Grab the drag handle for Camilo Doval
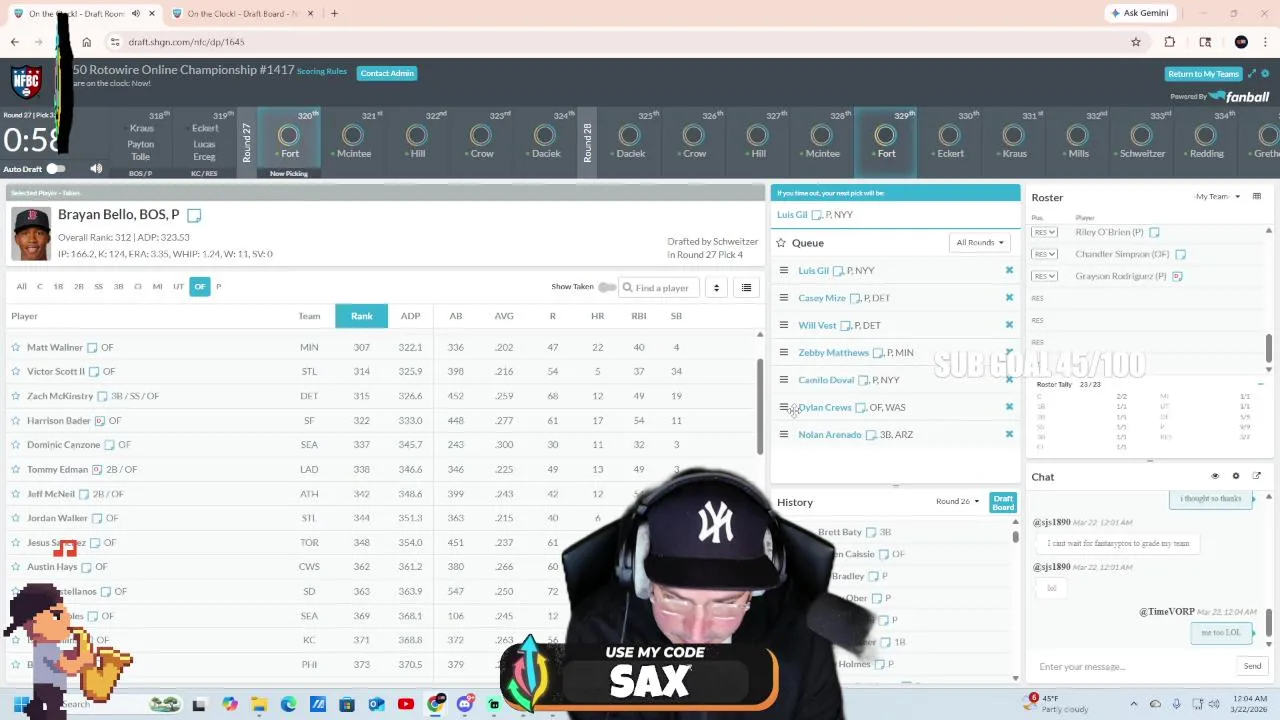 pyautogui.click(x=784, y=380)
